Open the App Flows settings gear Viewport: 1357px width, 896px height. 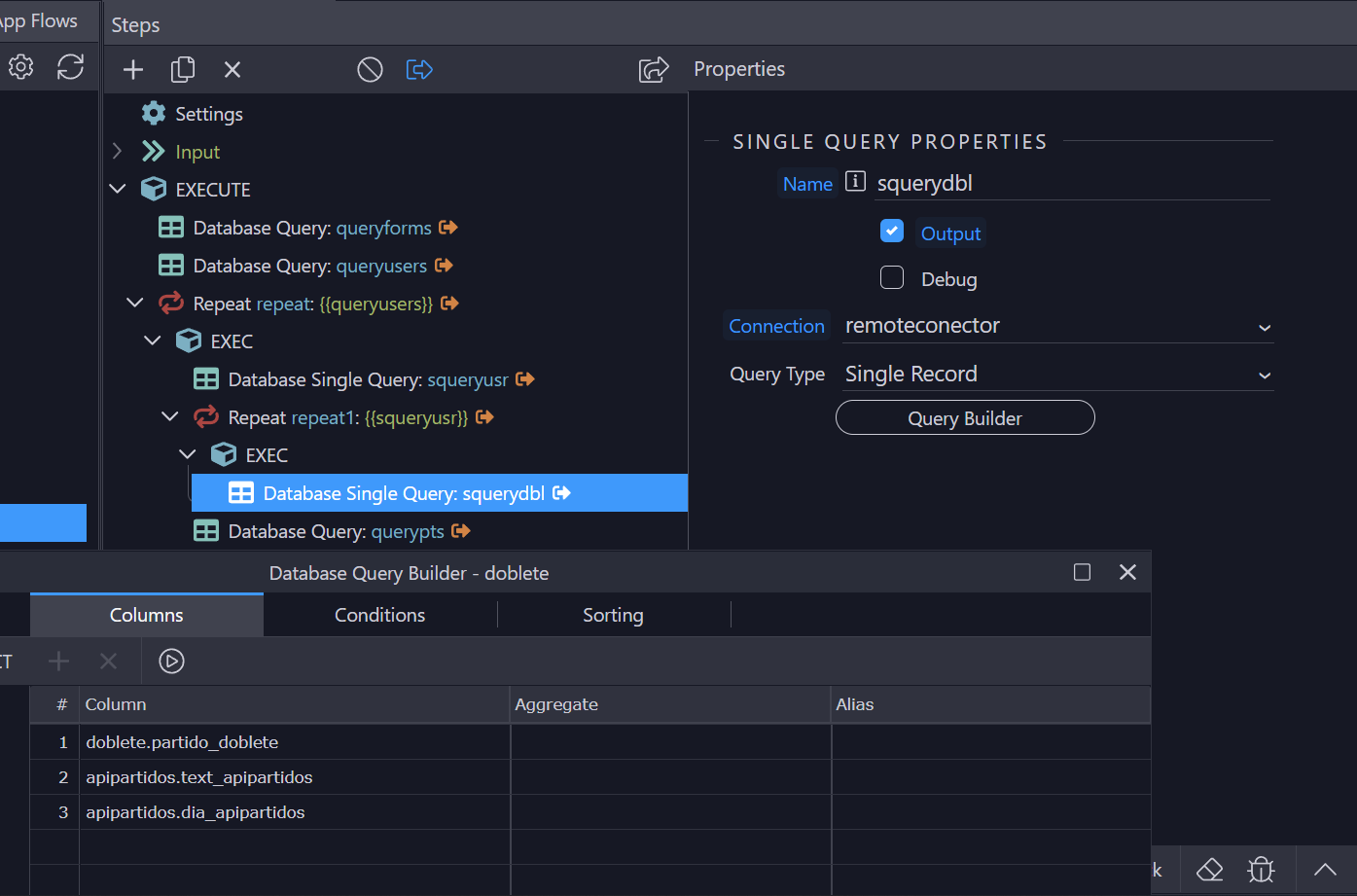tap(20, 67)
